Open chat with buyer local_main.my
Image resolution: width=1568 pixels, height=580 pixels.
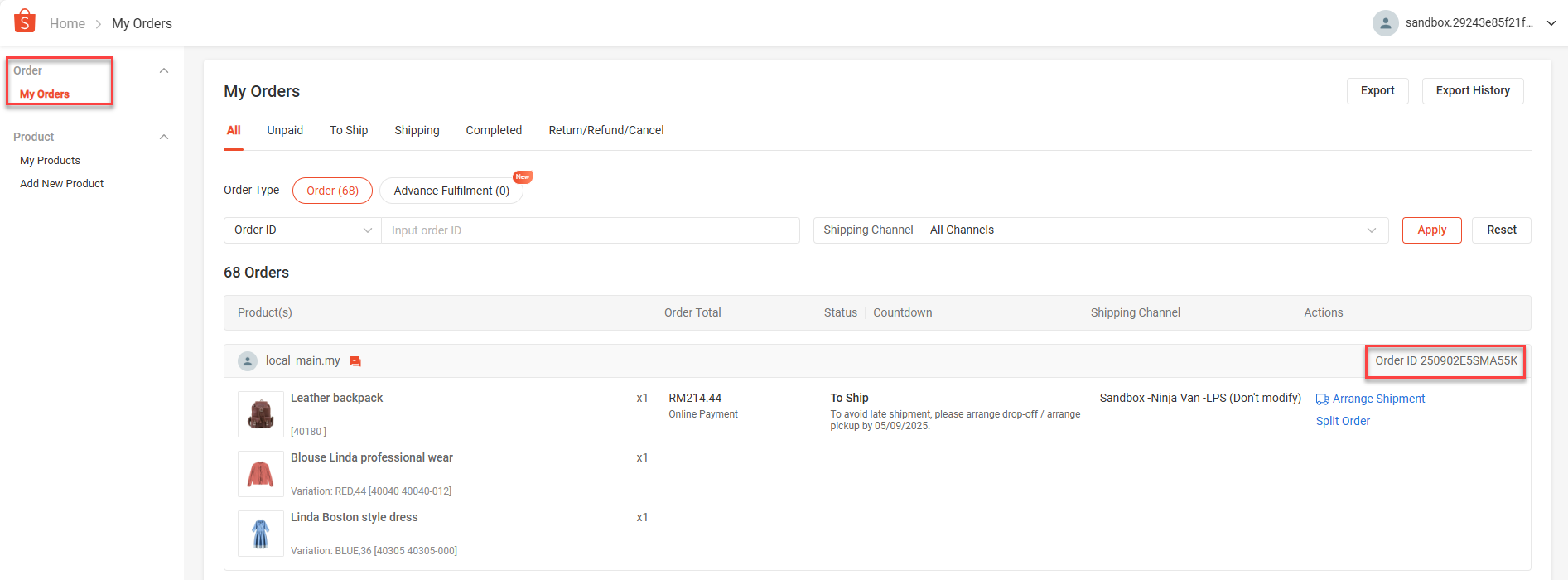(355, 361)
